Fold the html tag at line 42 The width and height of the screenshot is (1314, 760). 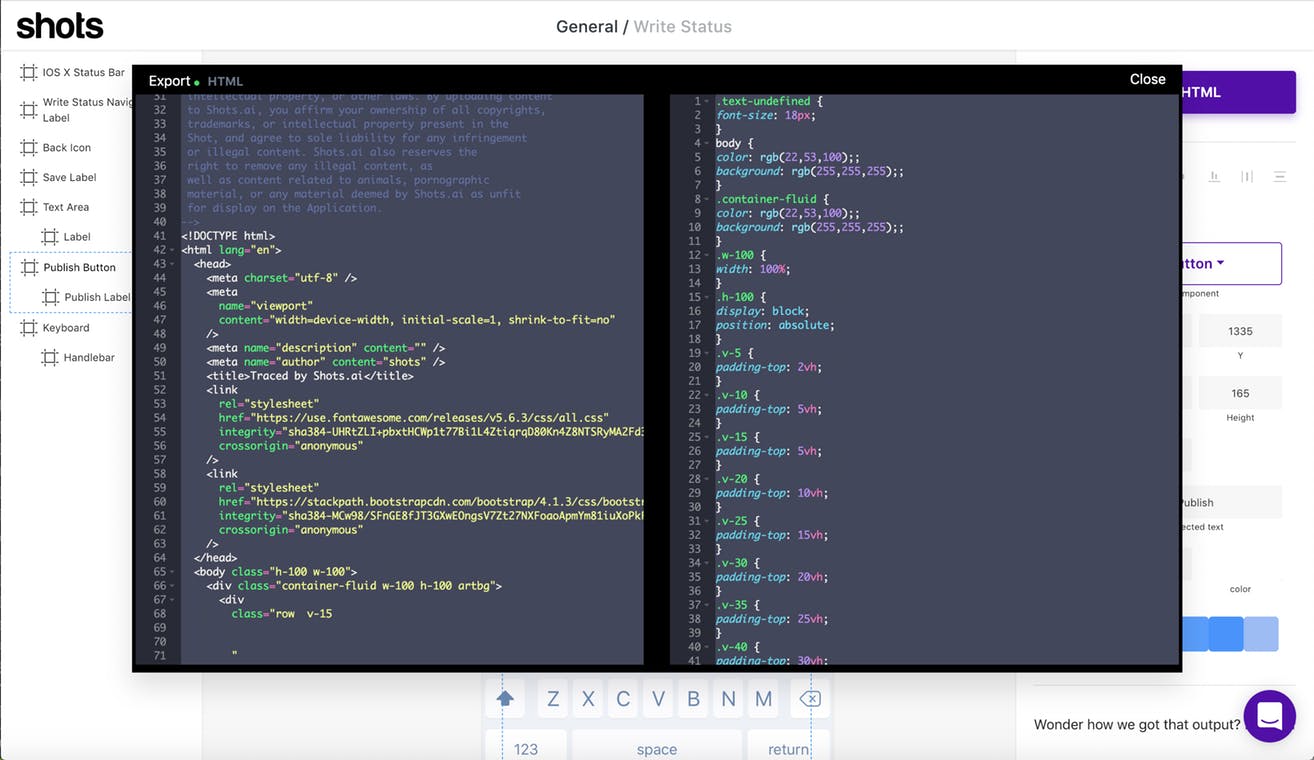174,251
